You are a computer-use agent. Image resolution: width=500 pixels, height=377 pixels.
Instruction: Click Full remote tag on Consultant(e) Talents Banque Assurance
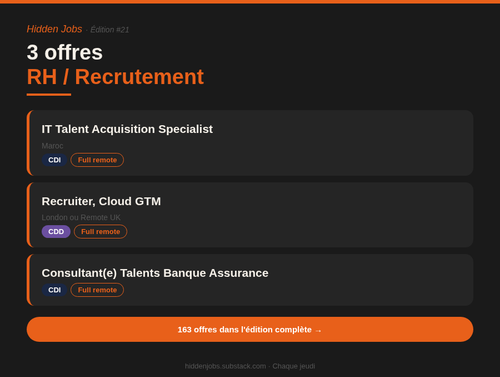(97, 290)
